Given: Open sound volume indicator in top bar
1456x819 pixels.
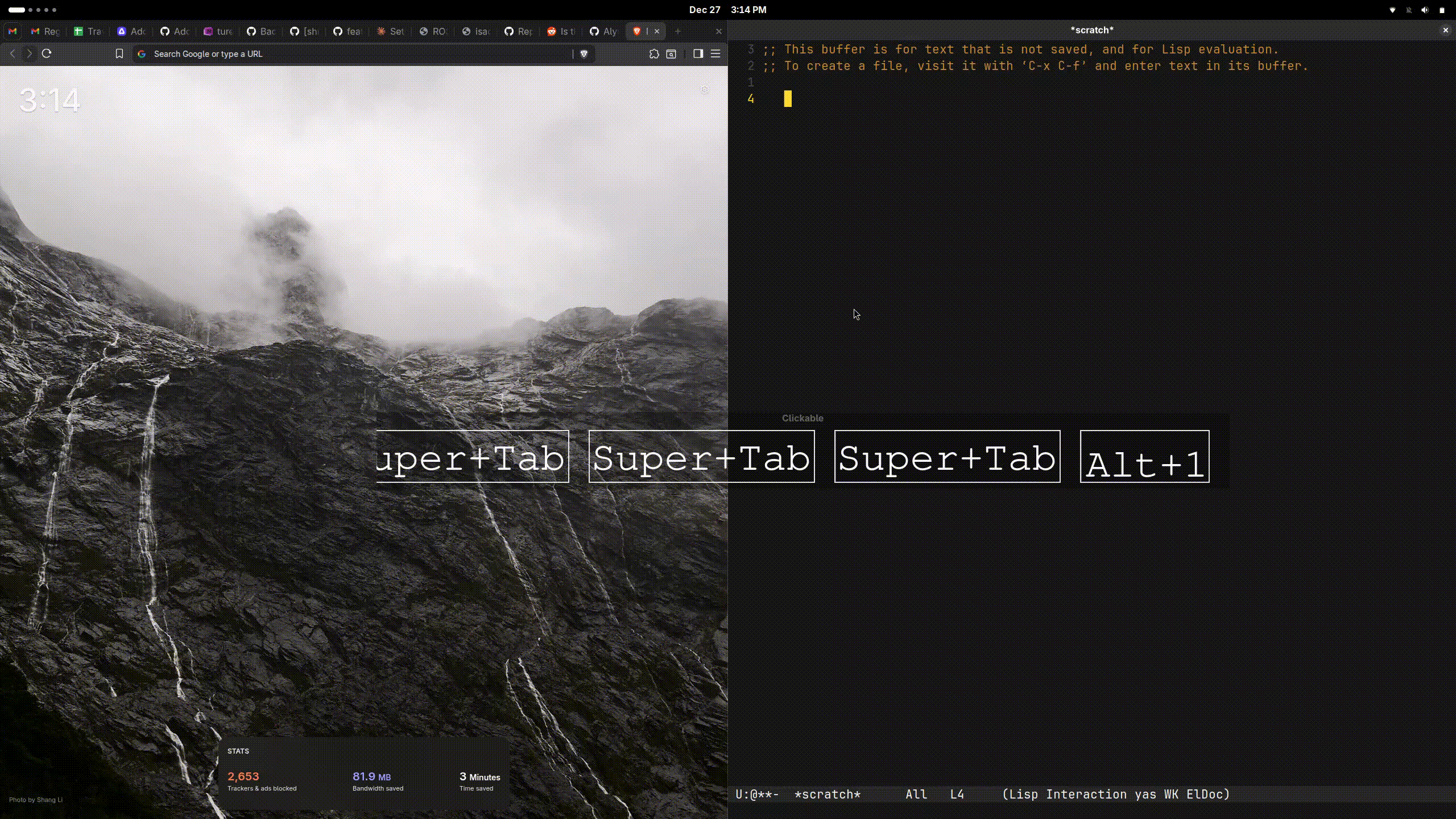Looking at the screenshot, I should pos(1425,10).
